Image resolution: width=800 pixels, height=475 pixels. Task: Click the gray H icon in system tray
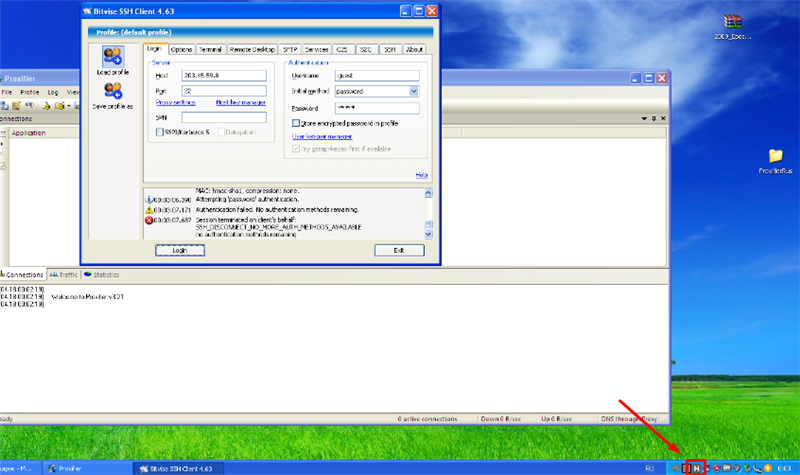coord(696,468)
